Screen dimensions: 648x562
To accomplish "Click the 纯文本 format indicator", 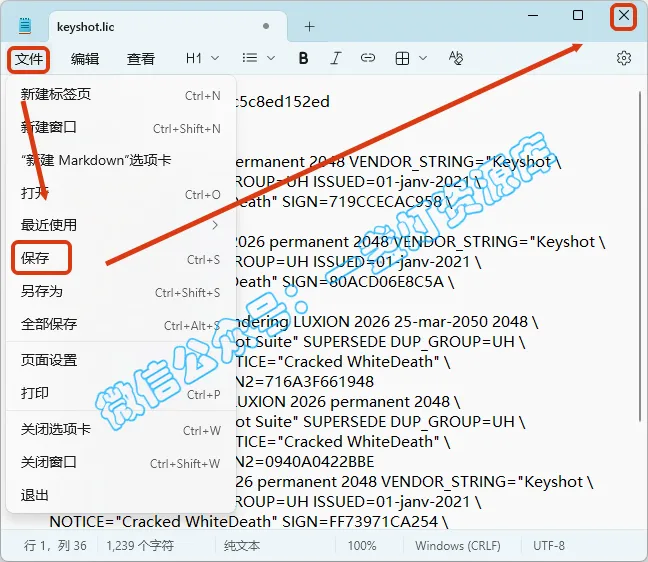I will pyautogui.click(x=242, y=546).
